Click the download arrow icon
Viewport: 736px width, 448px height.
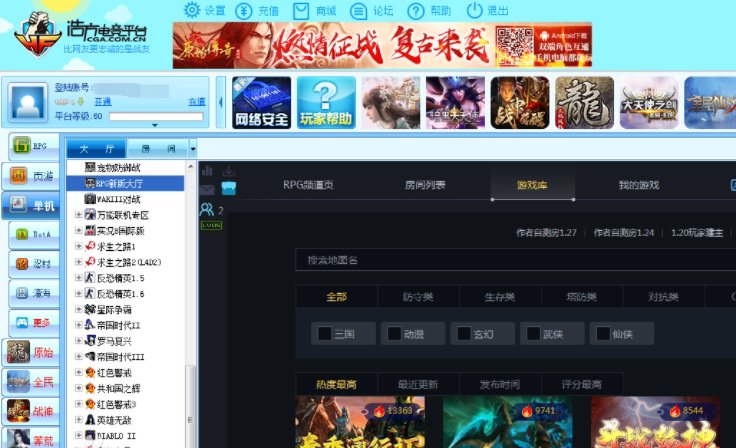pyautogui.click(x=229, y=170)
